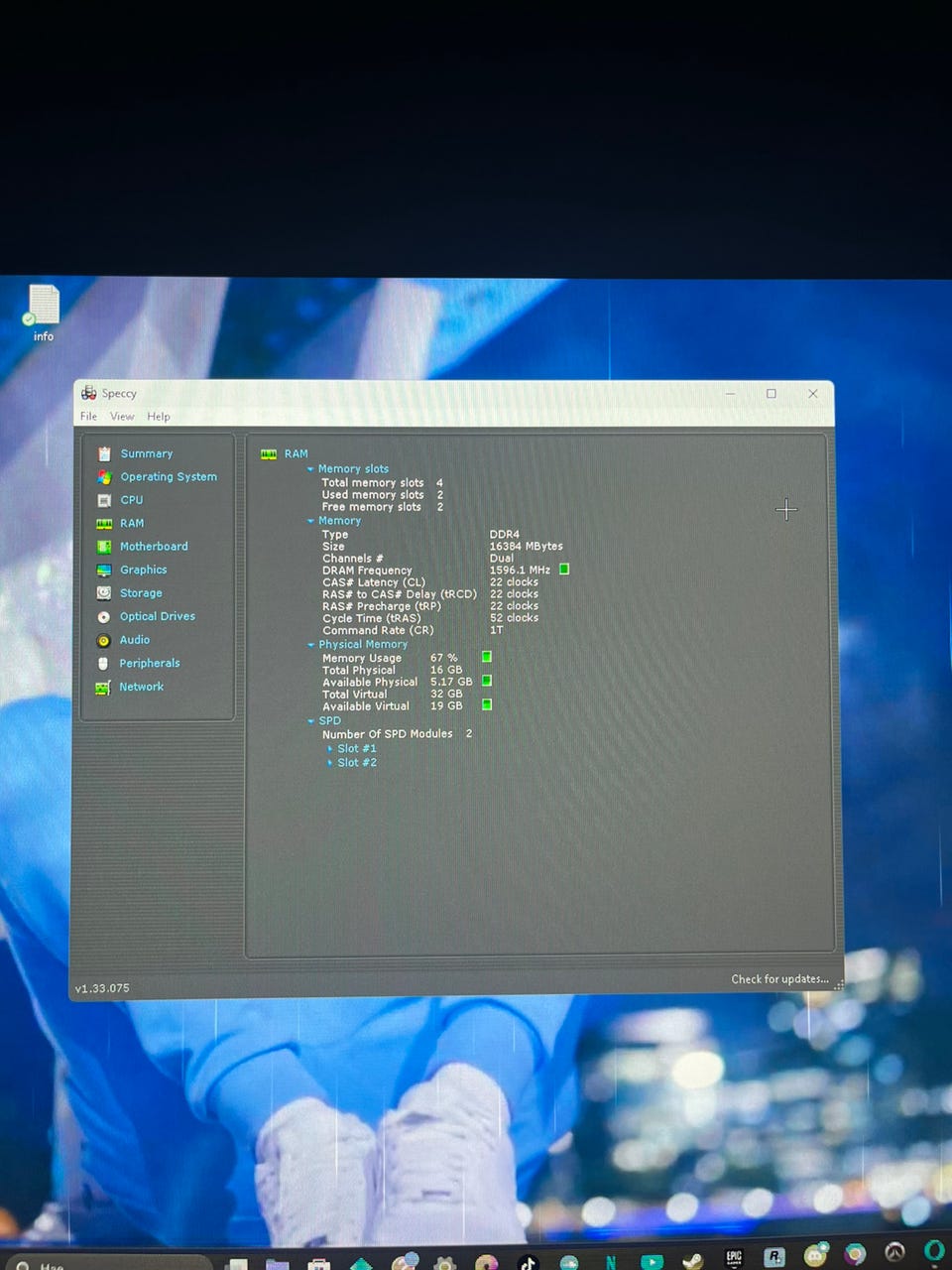Click the DDR4 type value

tap(505, 535)
